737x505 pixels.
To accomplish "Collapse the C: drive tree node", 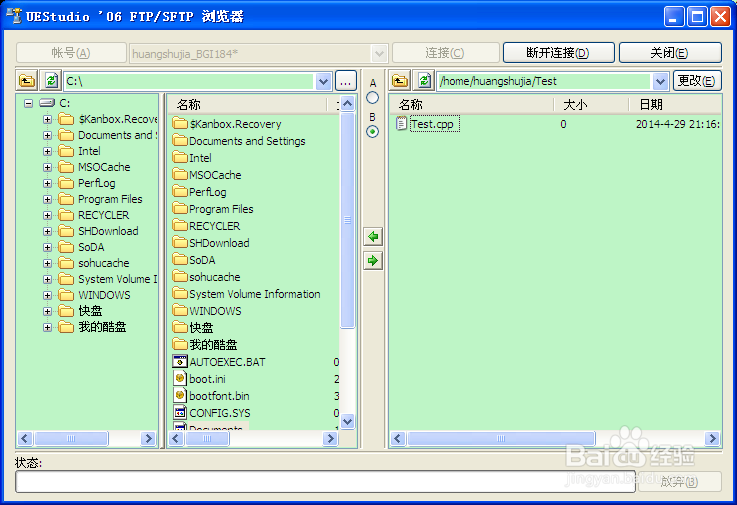I will (x=29, y=103).
